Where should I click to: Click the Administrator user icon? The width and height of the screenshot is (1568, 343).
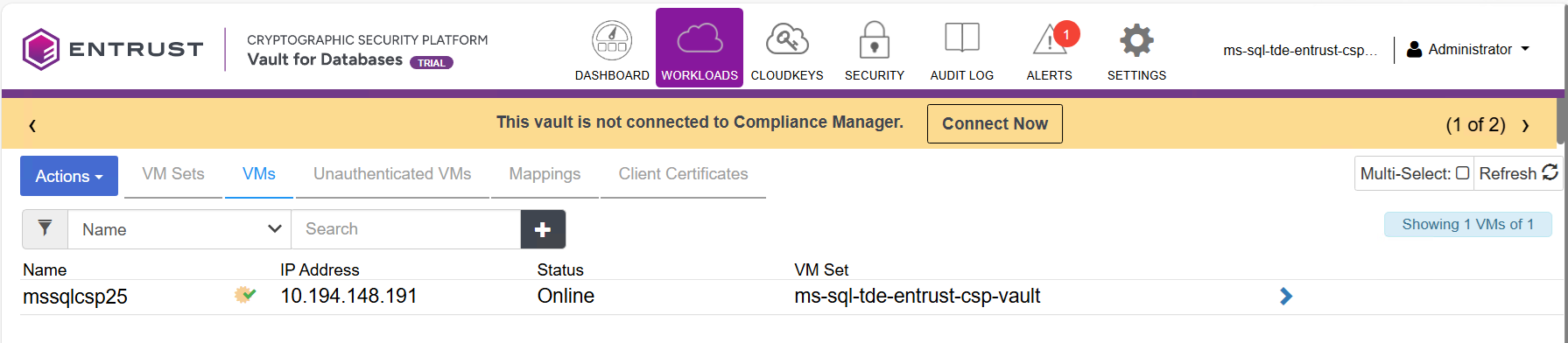(1414, 50)
